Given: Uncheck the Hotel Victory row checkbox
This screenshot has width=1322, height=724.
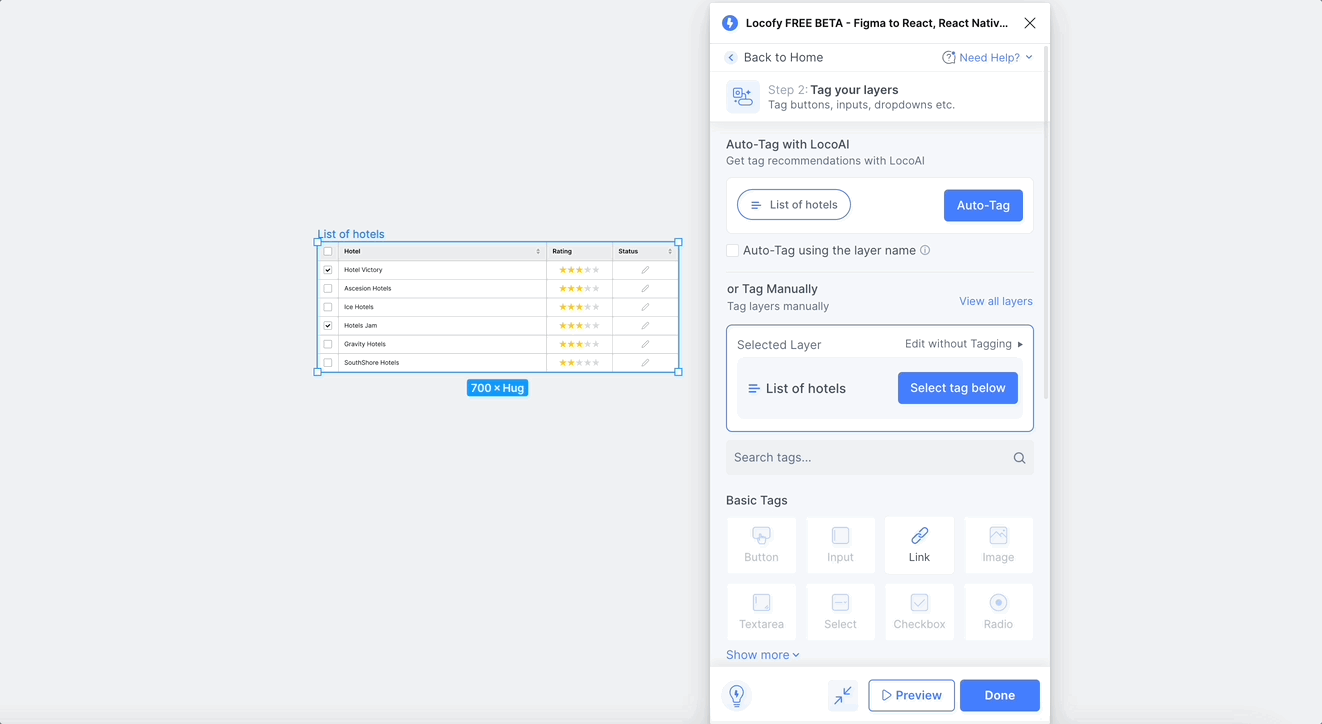Looking at the screenshot, I should tap(328, 269).
